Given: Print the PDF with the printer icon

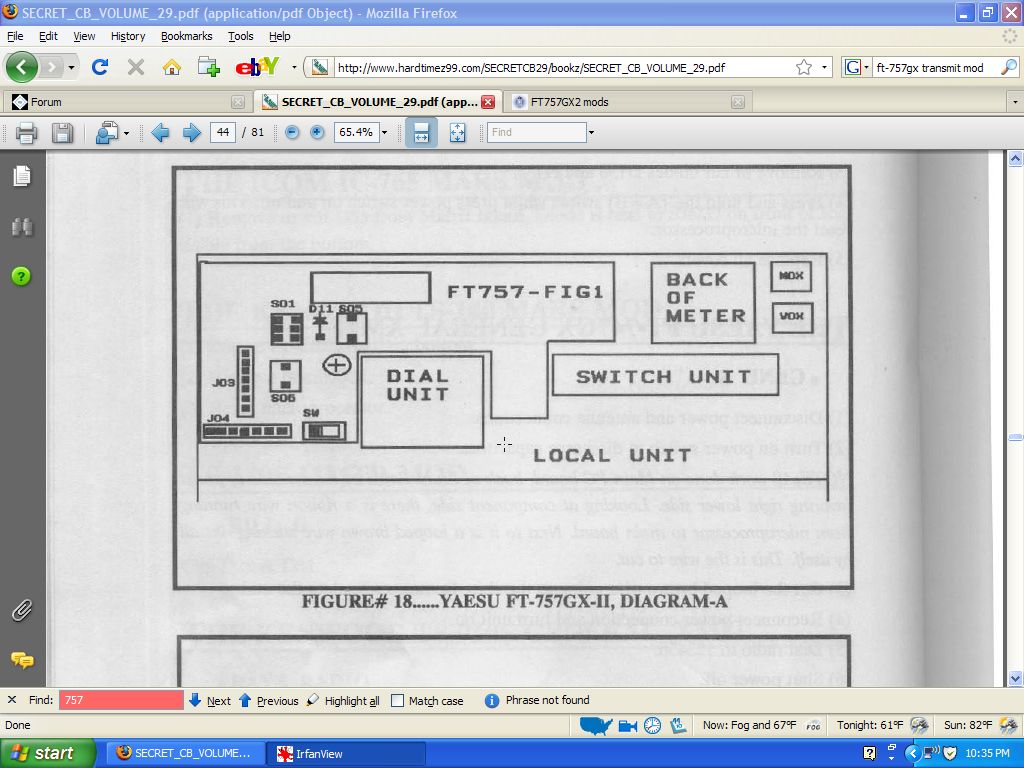Looking at the screenshot, I should point(27,133).
